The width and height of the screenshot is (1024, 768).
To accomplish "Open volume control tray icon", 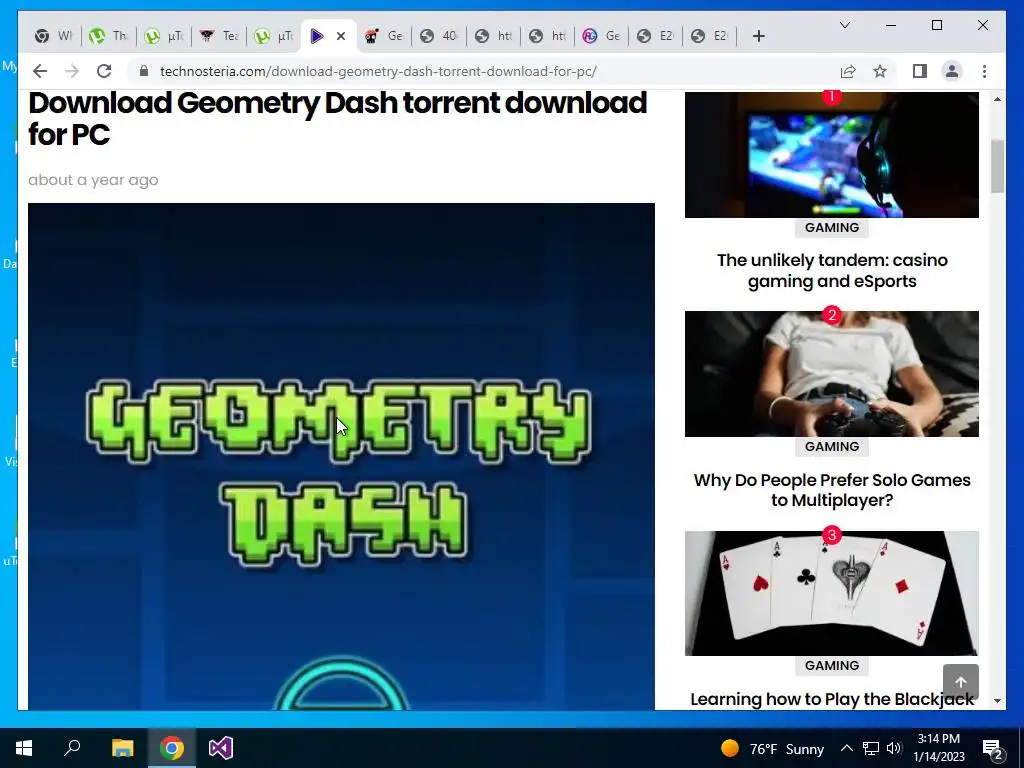I will pyautogui.click(x=894, y=748).
